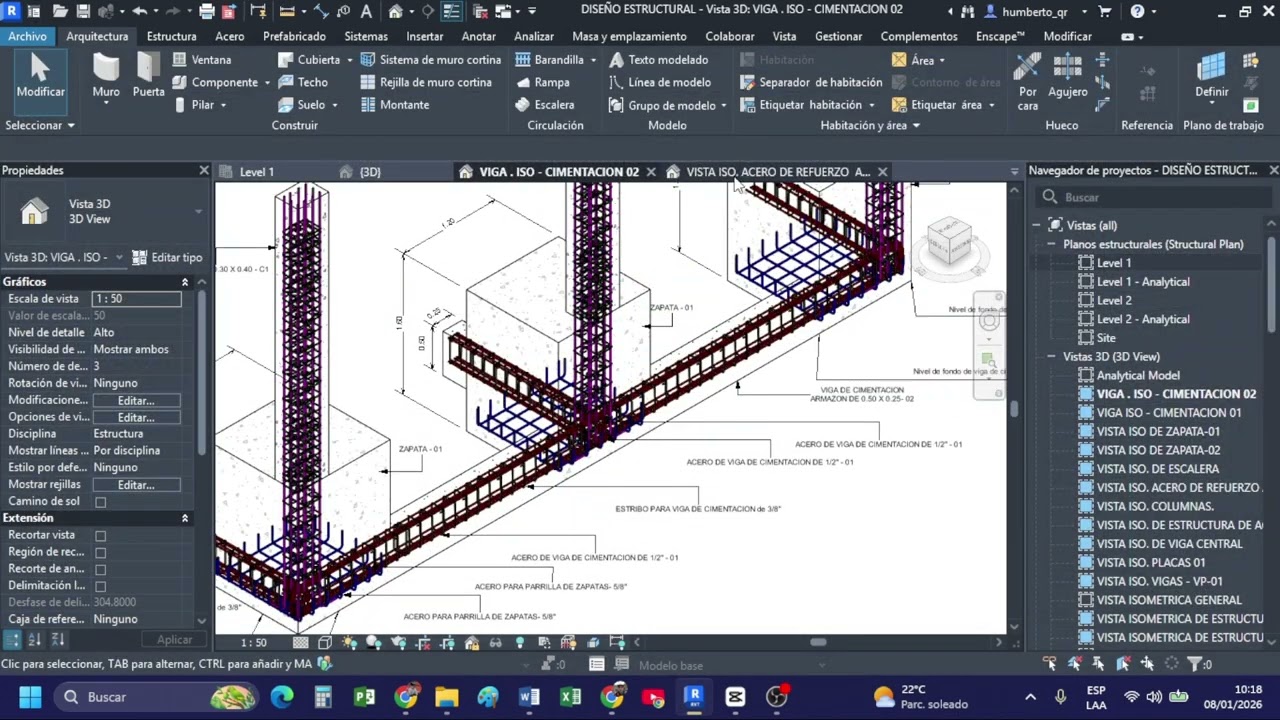
Task: Click the 1 : 50 scale in view control bar
Action: [x=254, y=643]
